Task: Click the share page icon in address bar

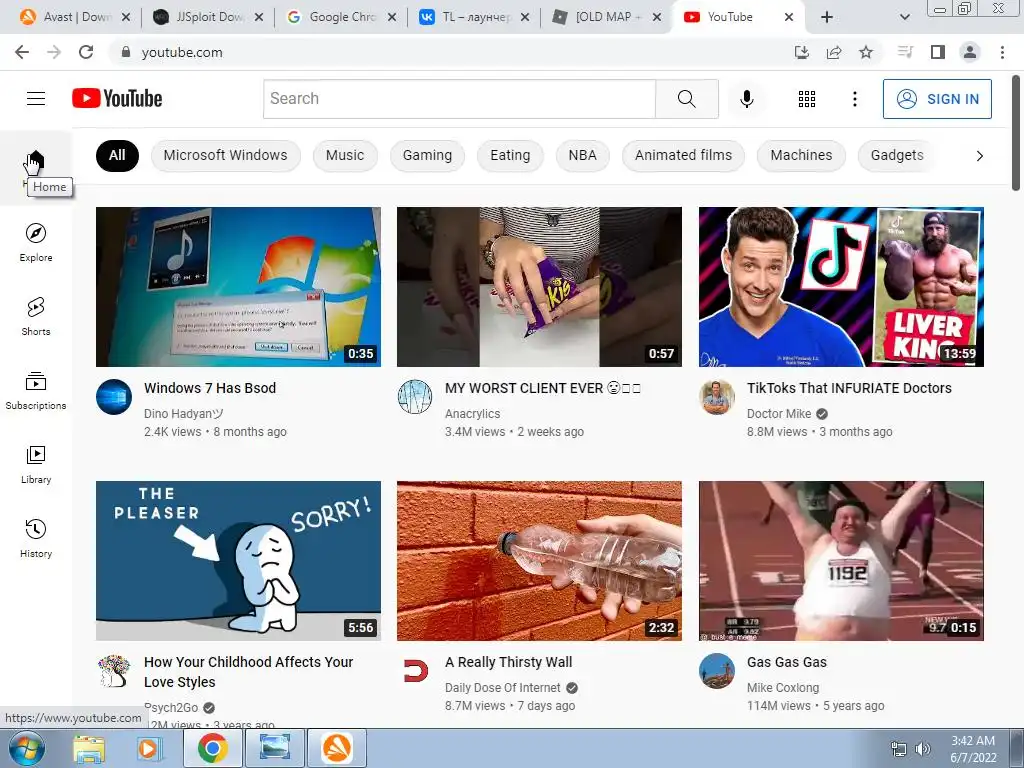Action: 834,52
